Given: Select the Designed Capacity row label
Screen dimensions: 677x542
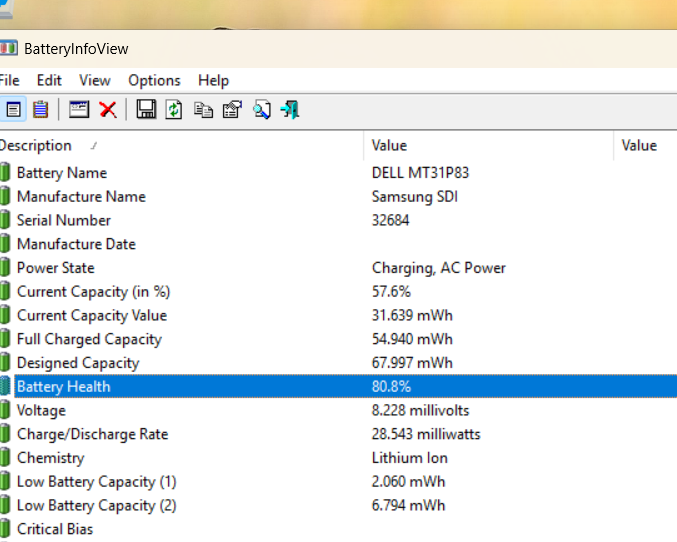Looking at the screenshot, I should [x=78, y=363].
